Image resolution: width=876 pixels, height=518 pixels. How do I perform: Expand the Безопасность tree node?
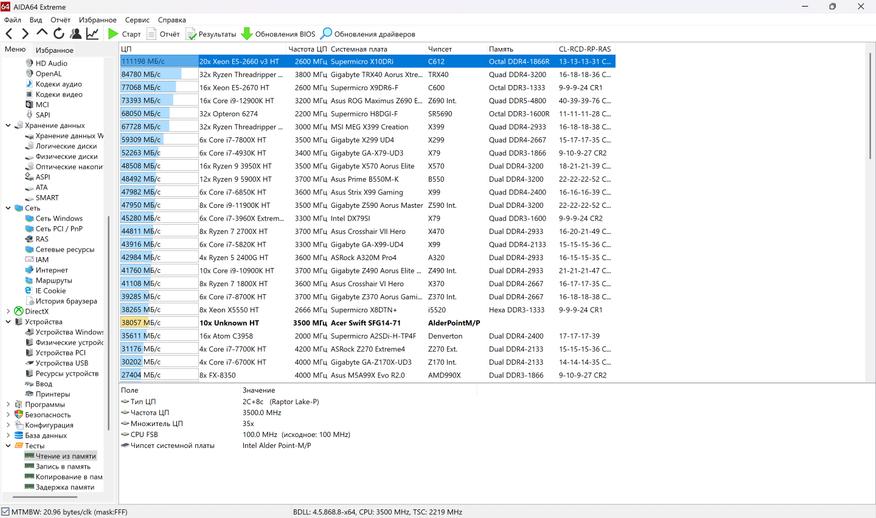coord(8,415)
